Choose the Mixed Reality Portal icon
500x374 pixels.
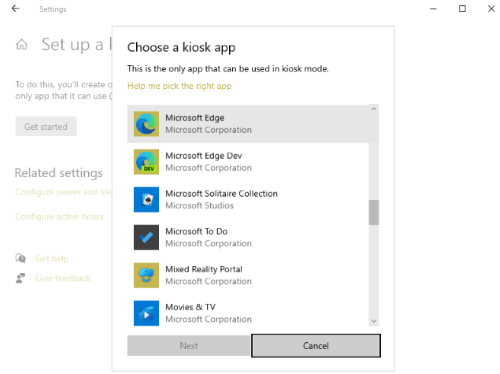146,275
